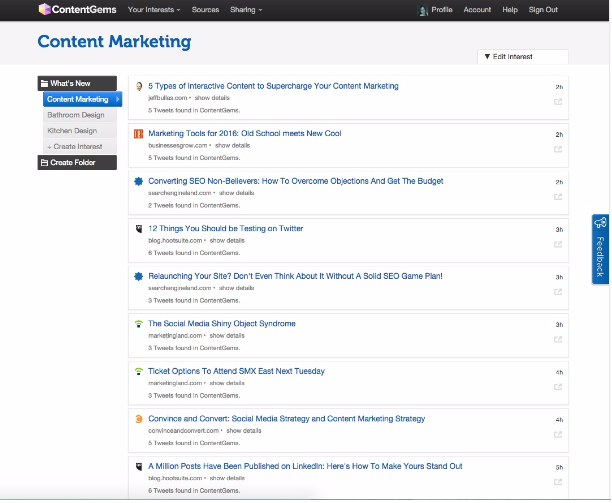
Task: Open Converting SEO Non-Believers article
Action: tap(295, 181)
